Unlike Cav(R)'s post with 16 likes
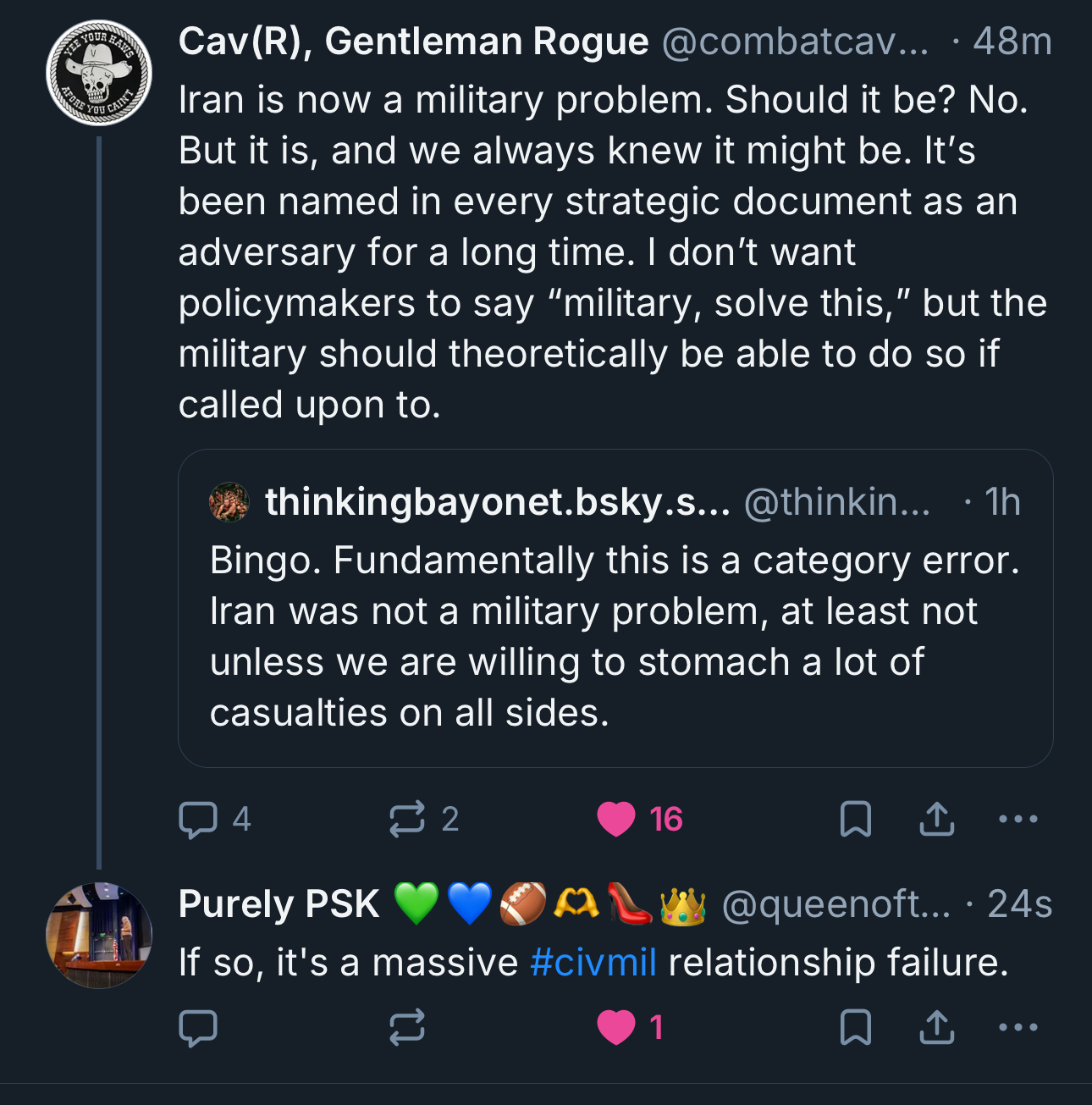1092x1105 pixels. 616,820
